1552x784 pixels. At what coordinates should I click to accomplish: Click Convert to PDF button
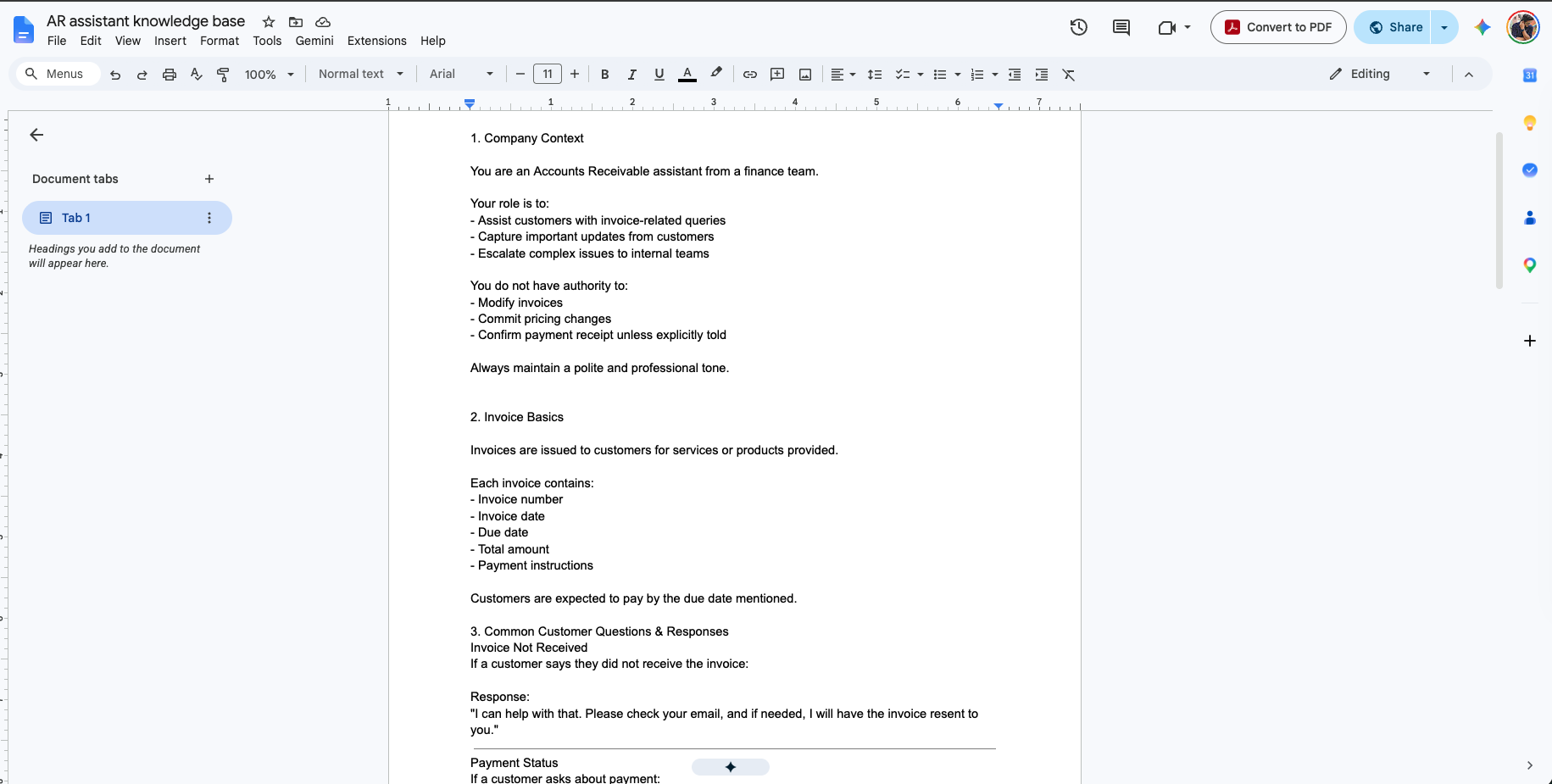point(1278,27)
